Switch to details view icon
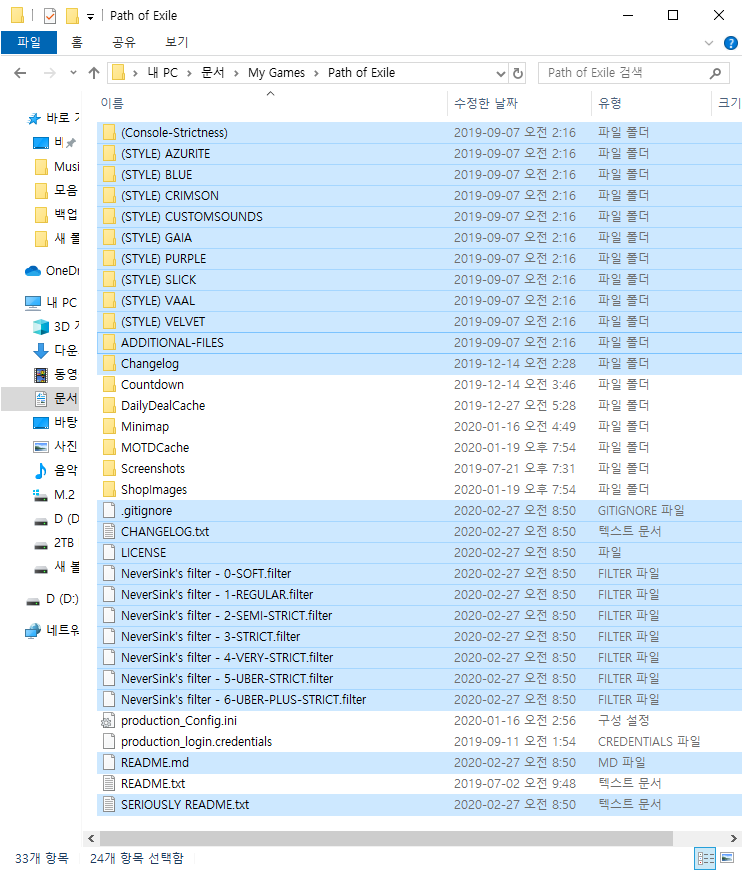Viewport: 743px width, 871px height. 706,858
